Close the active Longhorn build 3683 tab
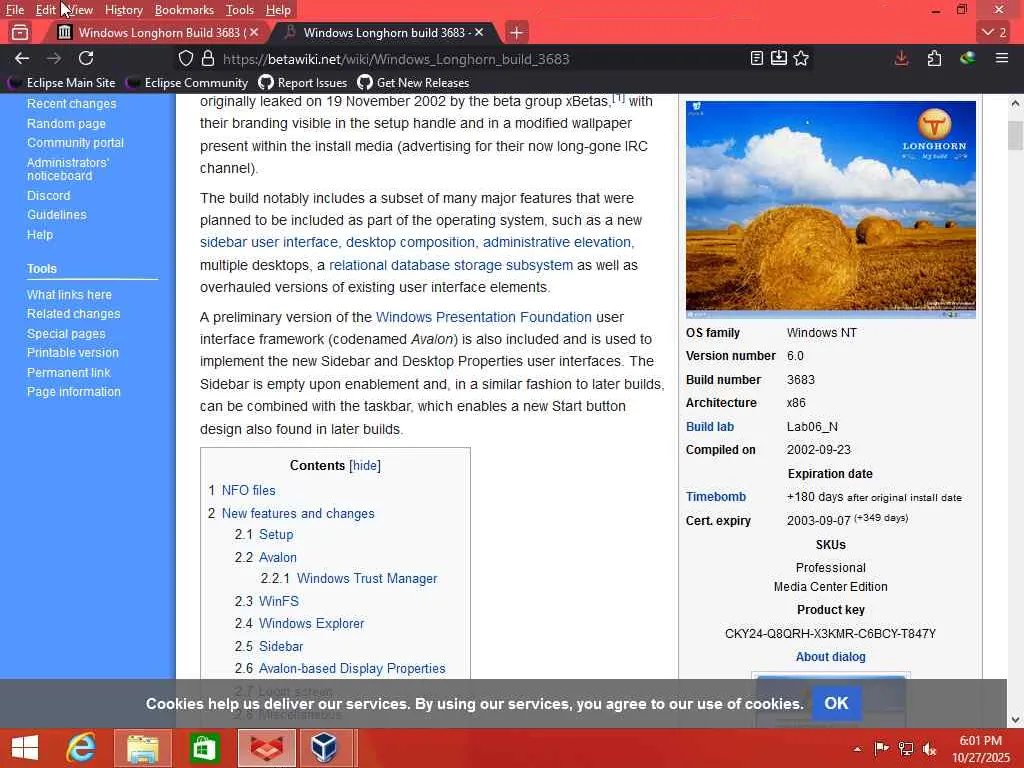The width and height of the screenshot is (1024, 768). [x=479, y=32]
